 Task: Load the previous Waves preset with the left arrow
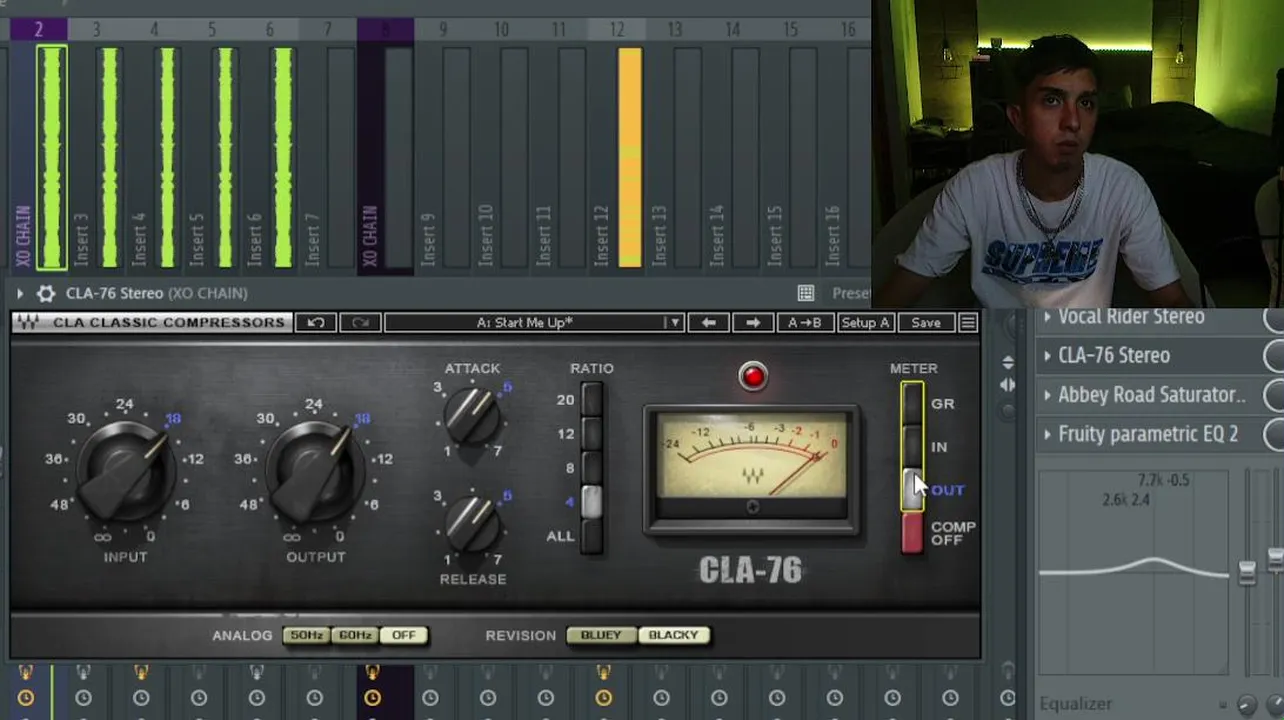[x=708, y=322]
